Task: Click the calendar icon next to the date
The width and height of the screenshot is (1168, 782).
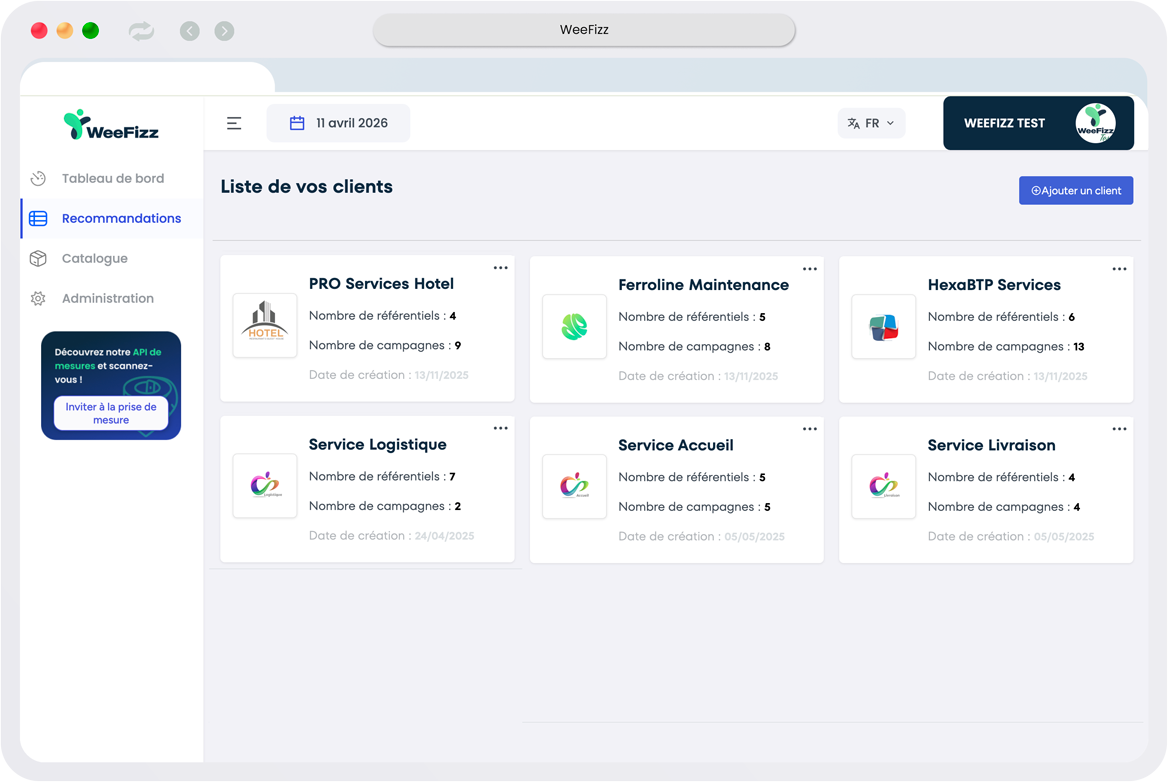Action: tap(295, 123)
